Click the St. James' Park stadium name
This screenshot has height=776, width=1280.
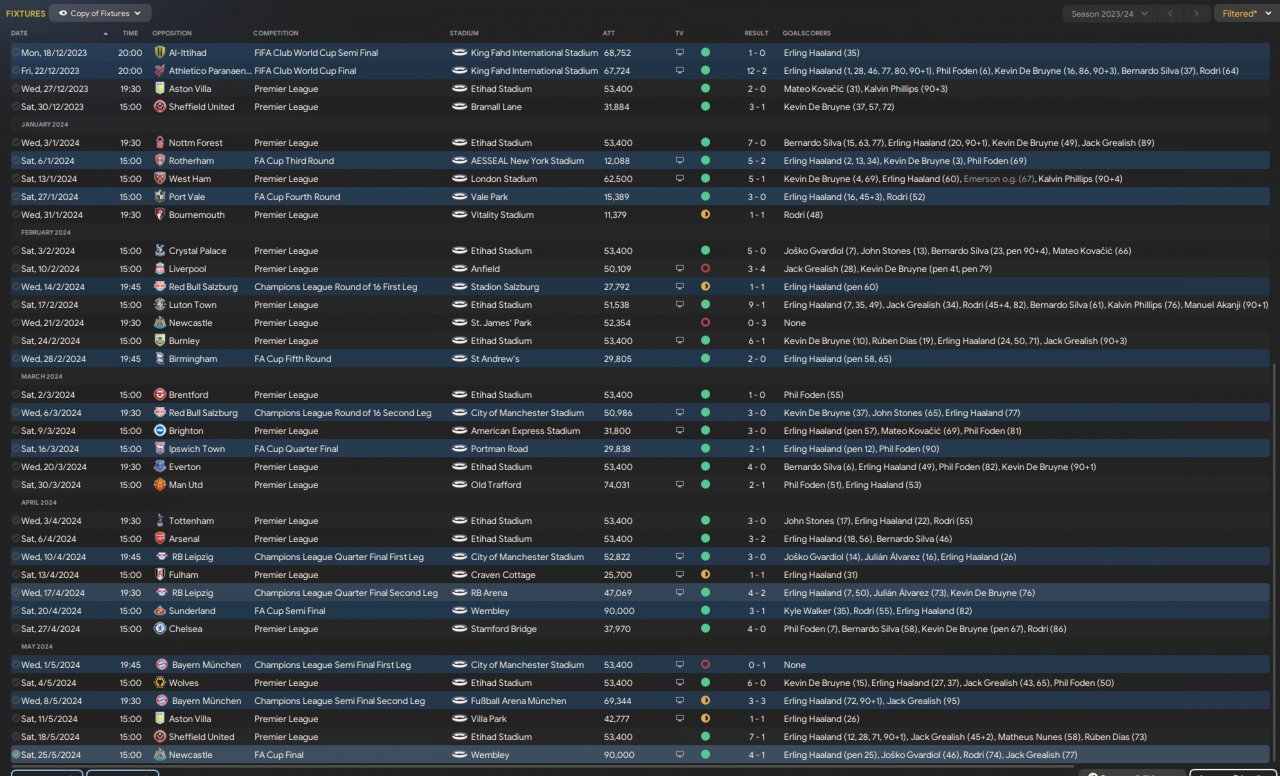pos(503,322)
